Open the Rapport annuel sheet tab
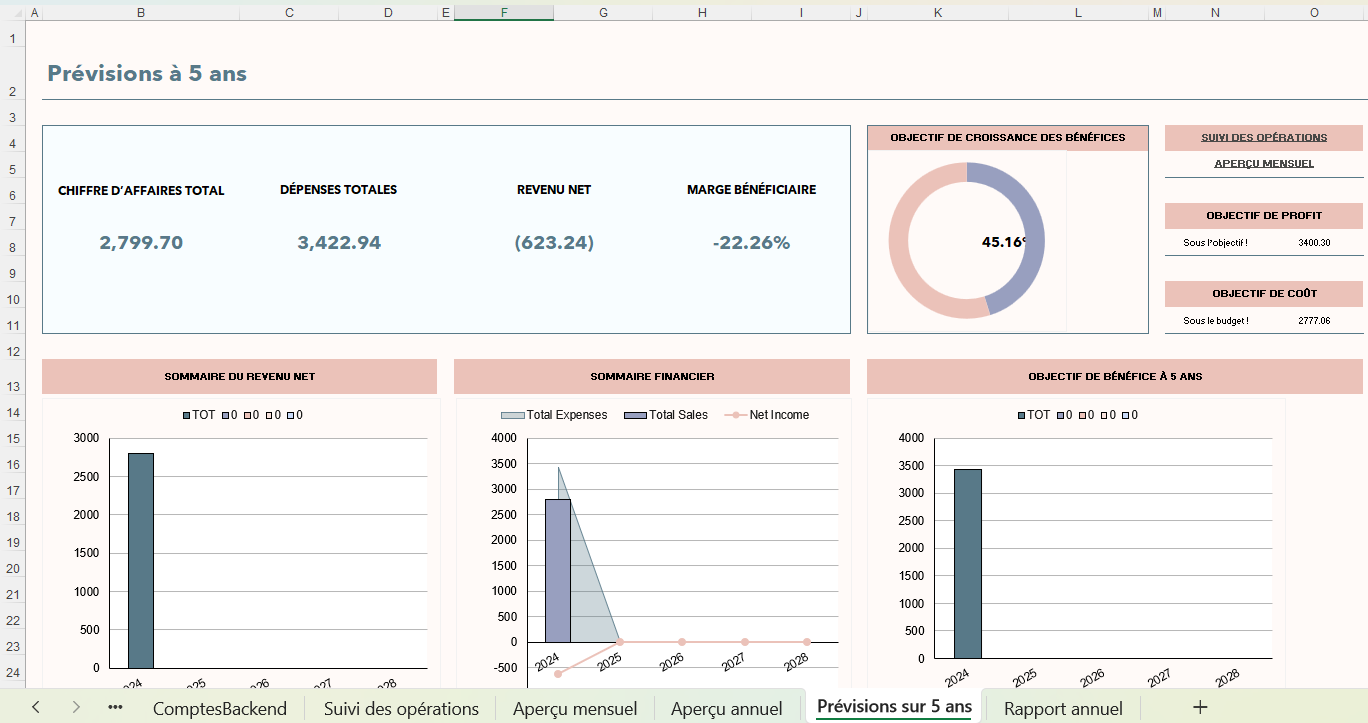The height and width of the screenshot is (723, 1368). (x=1063, y=707)
